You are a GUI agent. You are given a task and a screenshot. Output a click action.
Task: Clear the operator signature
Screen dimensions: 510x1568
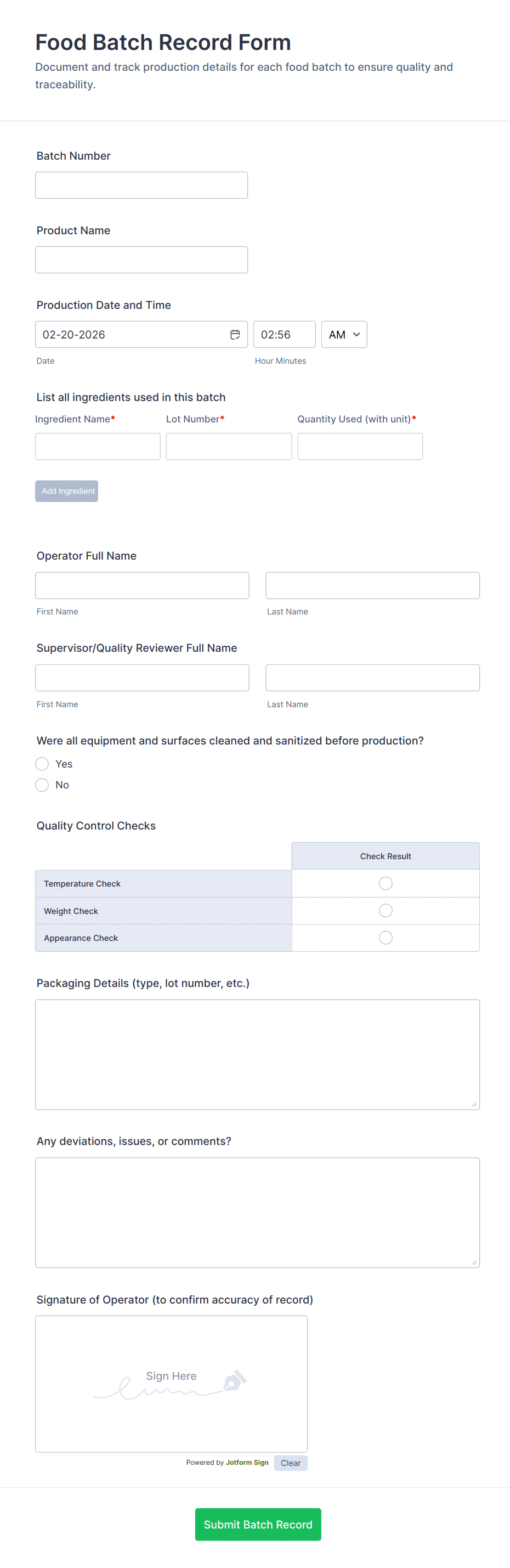pyautogui.click(x=290, y=1463)
